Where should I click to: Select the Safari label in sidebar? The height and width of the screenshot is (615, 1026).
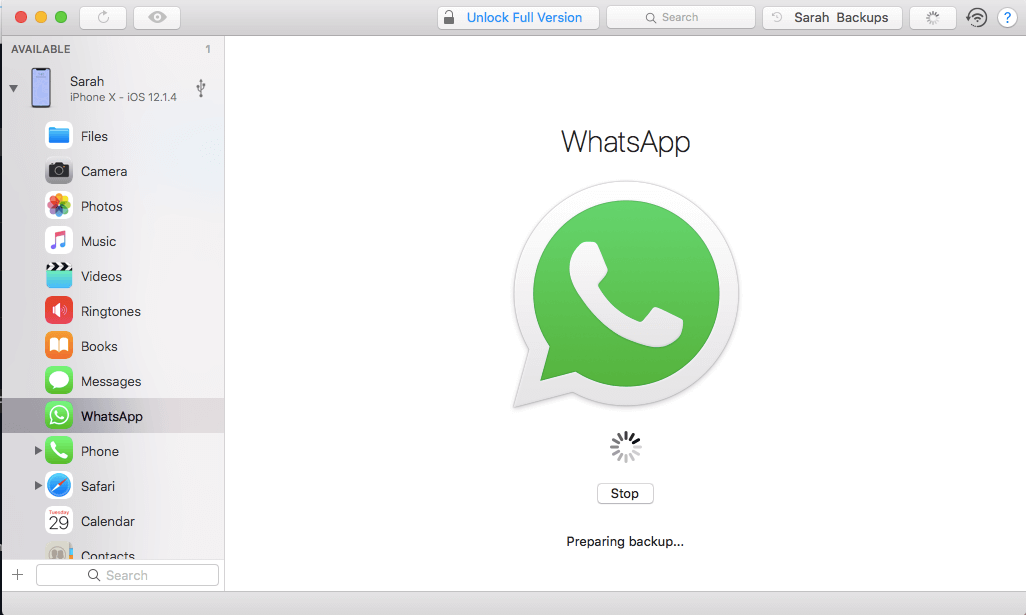coord(97,486)
